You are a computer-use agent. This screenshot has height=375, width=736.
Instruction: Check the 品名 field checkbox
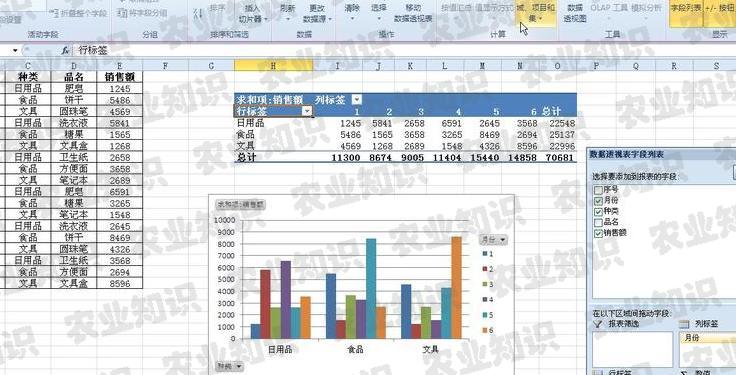598,222
